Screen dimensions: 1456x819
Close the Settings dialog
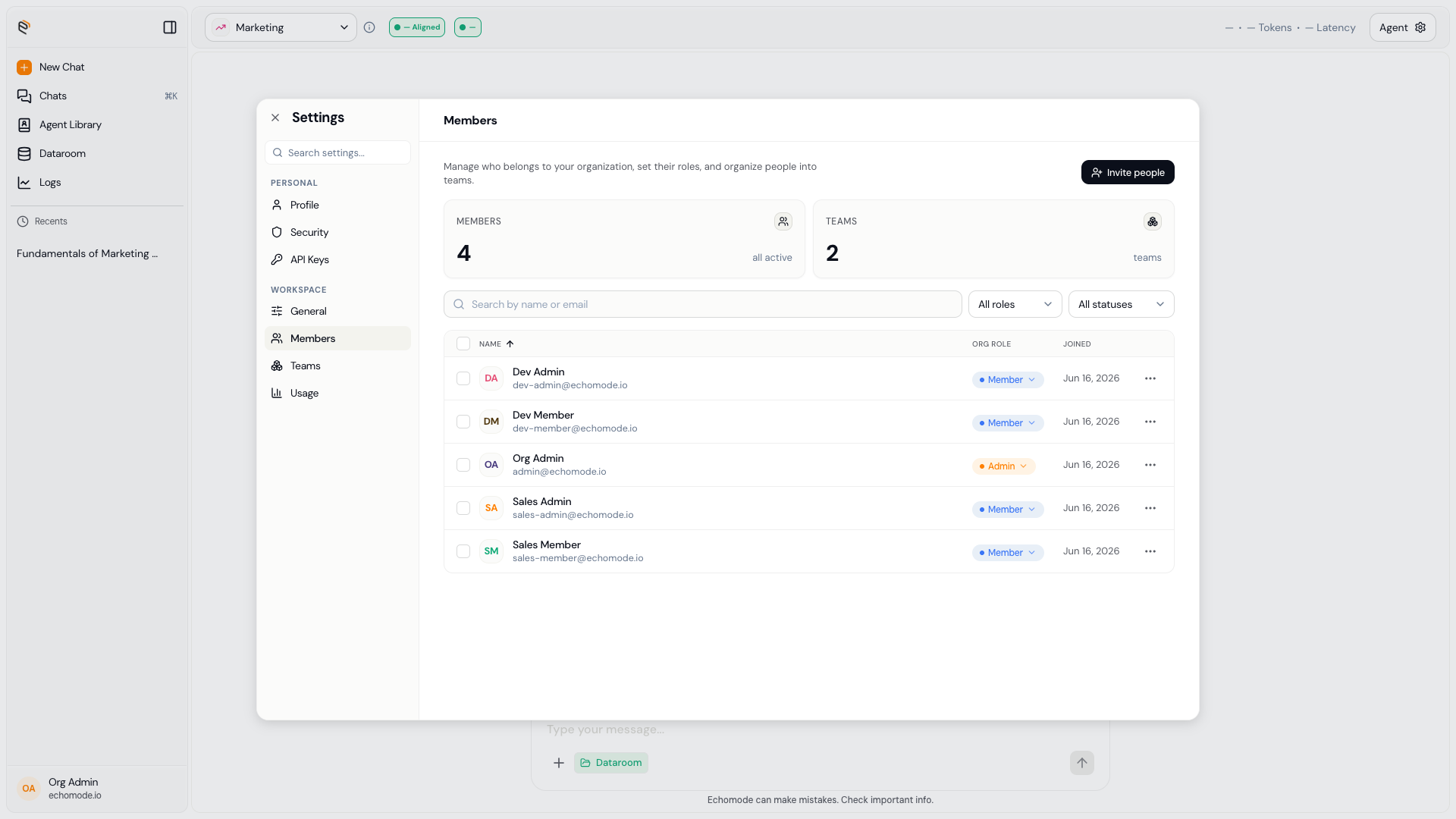pos(275,118)
